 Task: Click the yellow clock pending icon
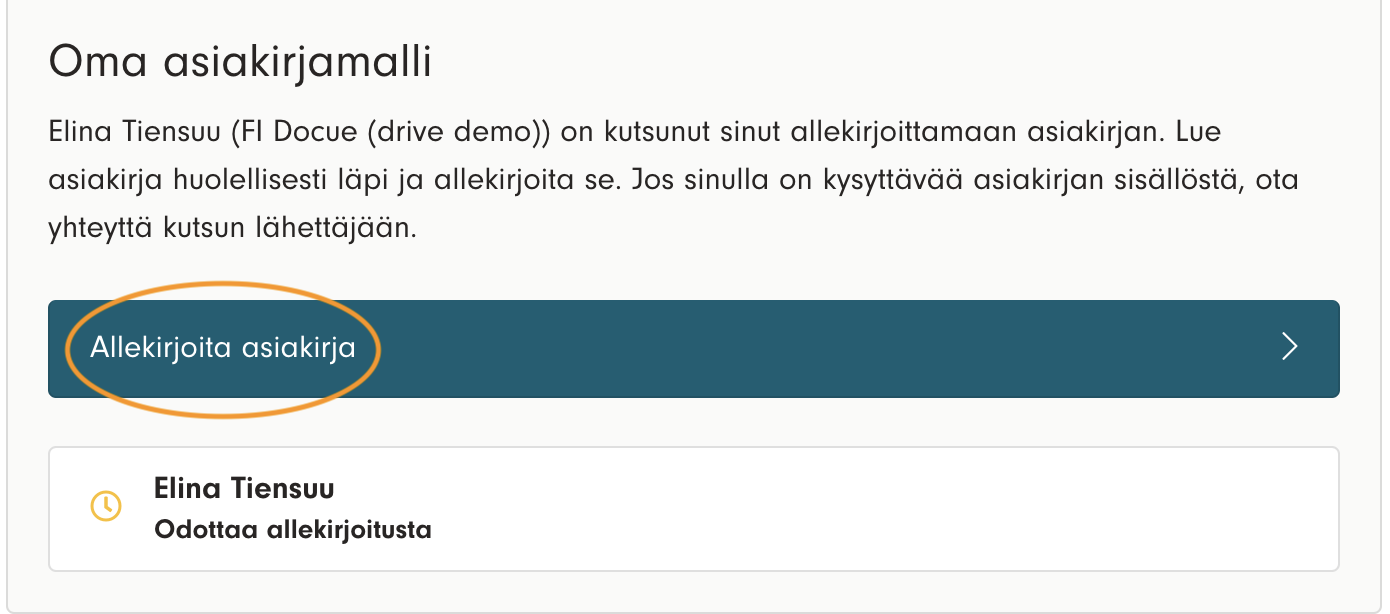(x=106, y=506)
